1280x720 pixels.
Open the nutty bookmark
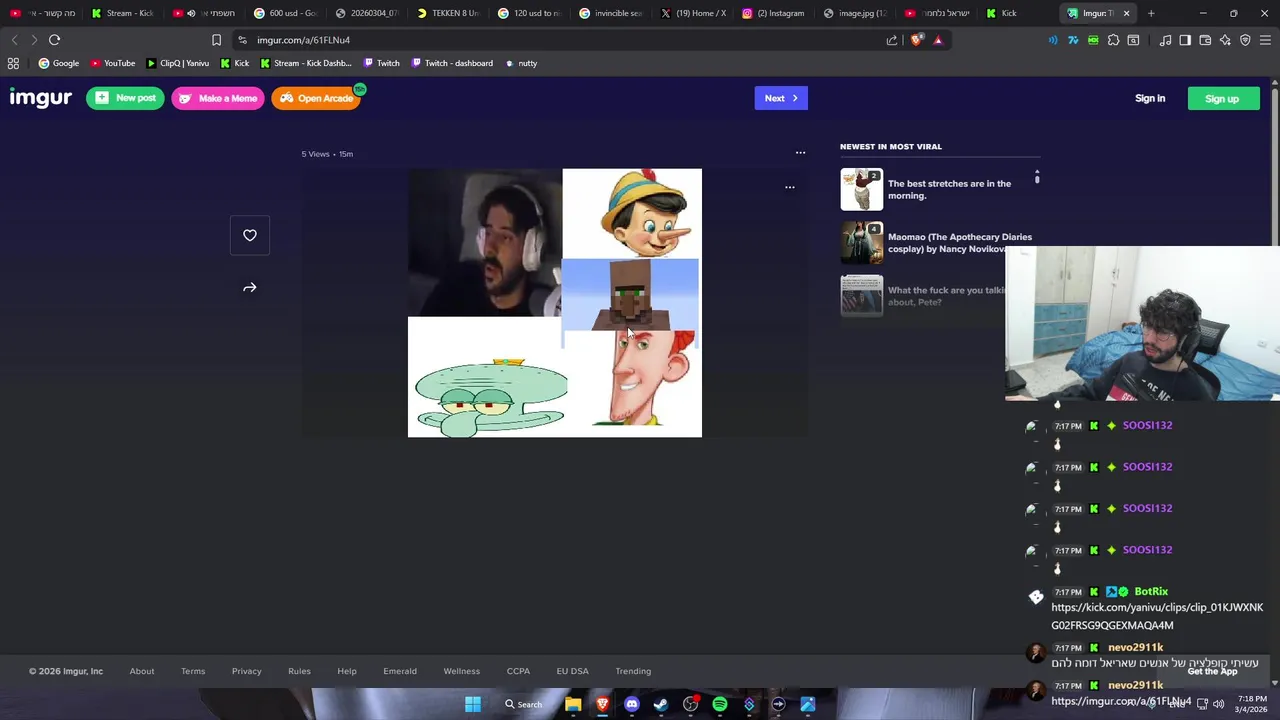pos(521,63)
